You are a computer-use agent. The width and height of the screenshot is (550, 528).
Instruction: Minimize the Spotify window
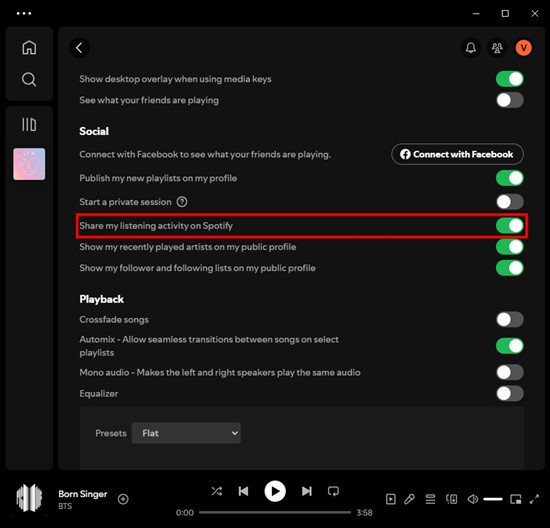(476, 13)
